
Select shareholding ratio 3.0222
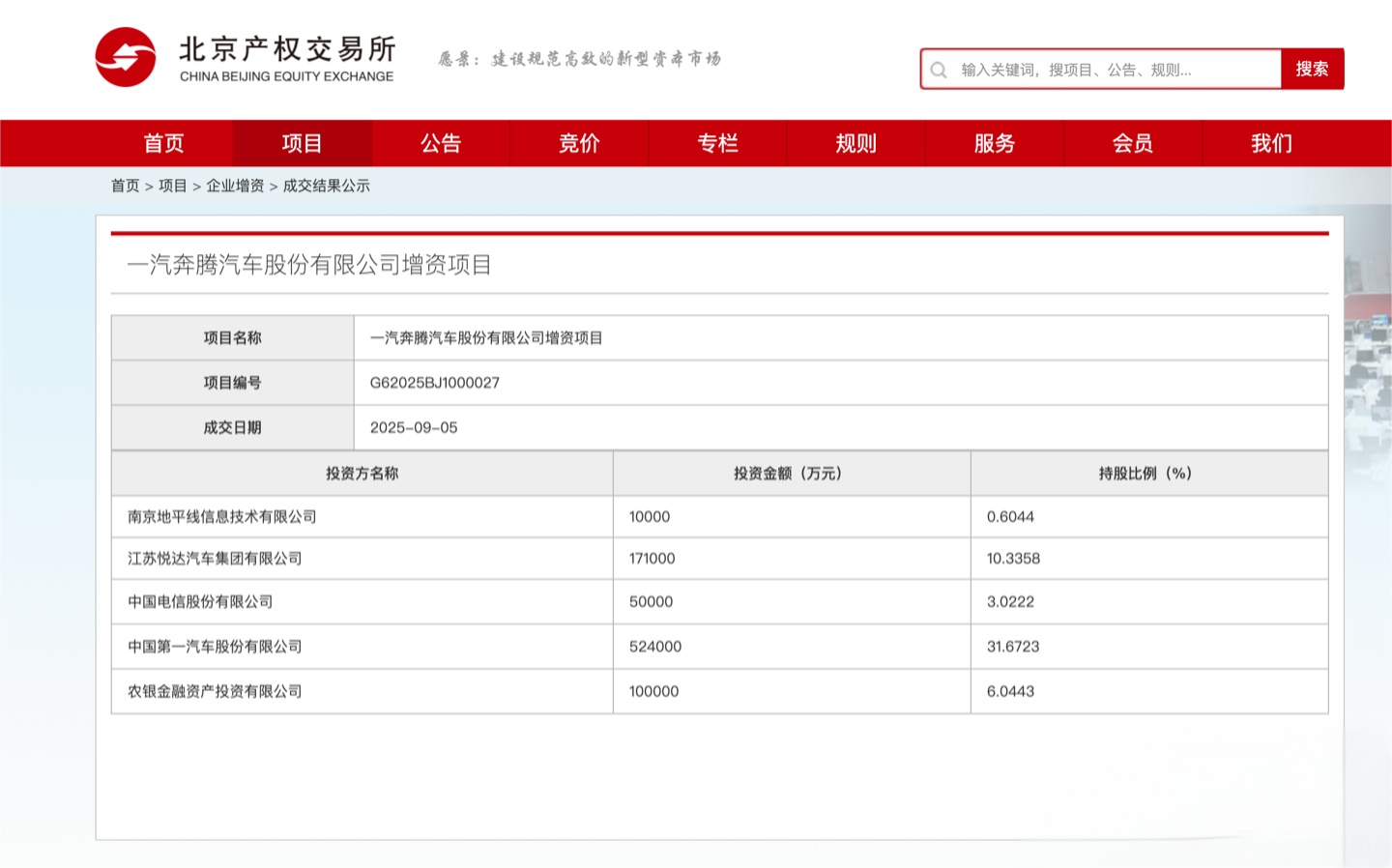coord(1010,602)
